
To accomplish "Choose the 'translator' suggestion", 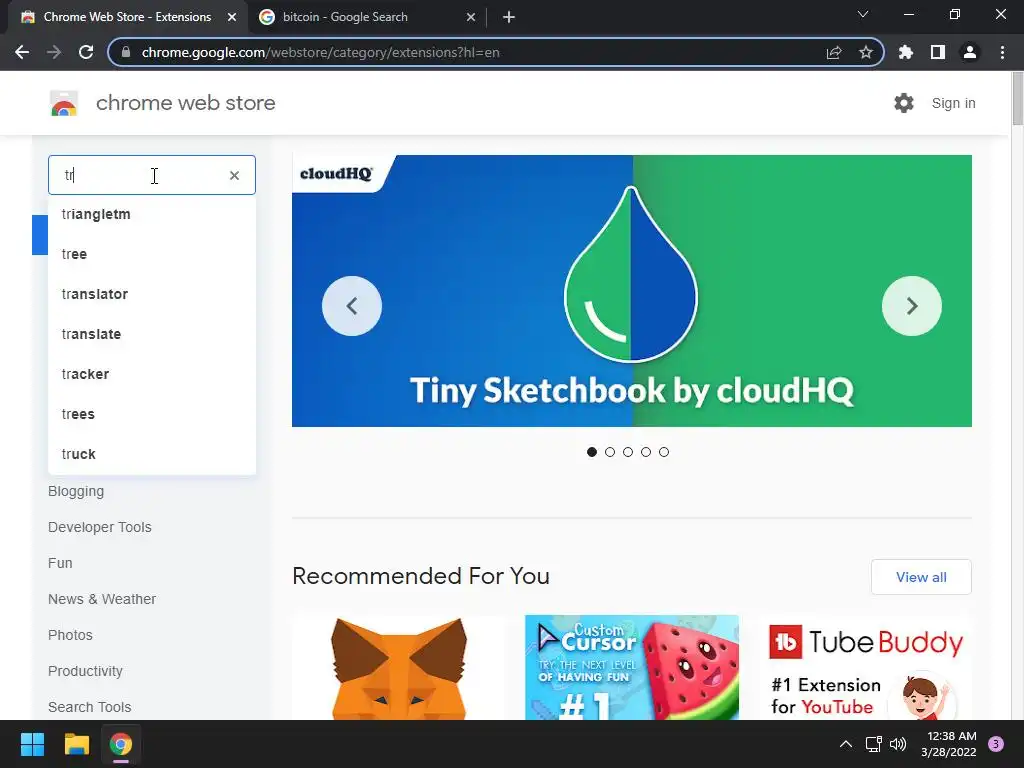I will coord(152,294).
